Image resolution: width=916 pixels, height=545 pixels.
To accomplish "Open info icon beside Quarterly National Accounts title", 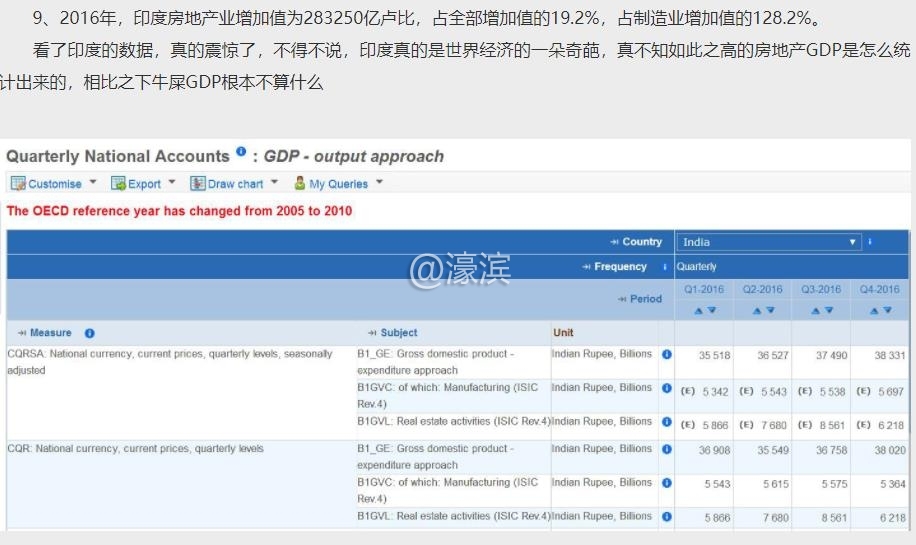I will [241, 151].
